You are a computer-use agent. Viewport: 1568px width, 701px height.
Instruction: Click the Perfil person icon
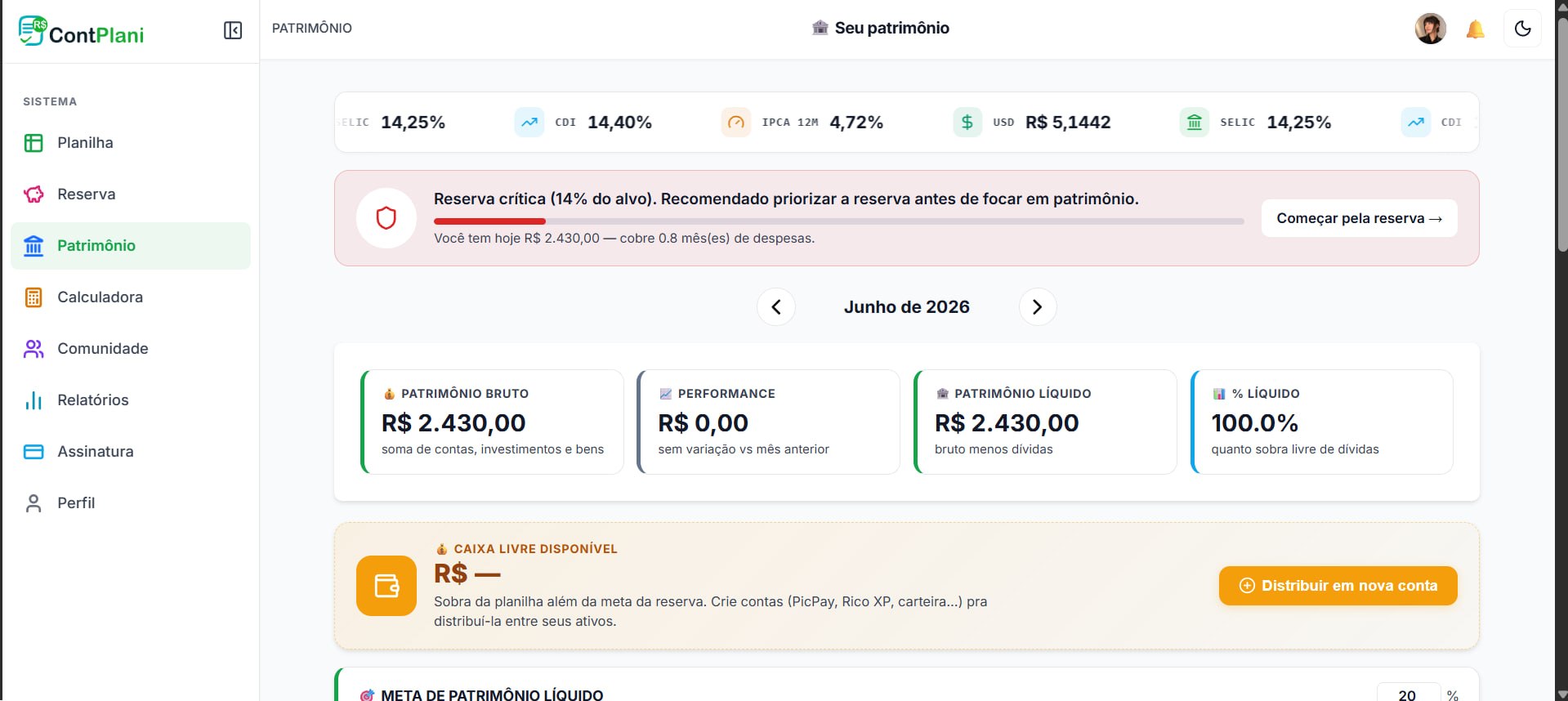click(x=34, y=503)
